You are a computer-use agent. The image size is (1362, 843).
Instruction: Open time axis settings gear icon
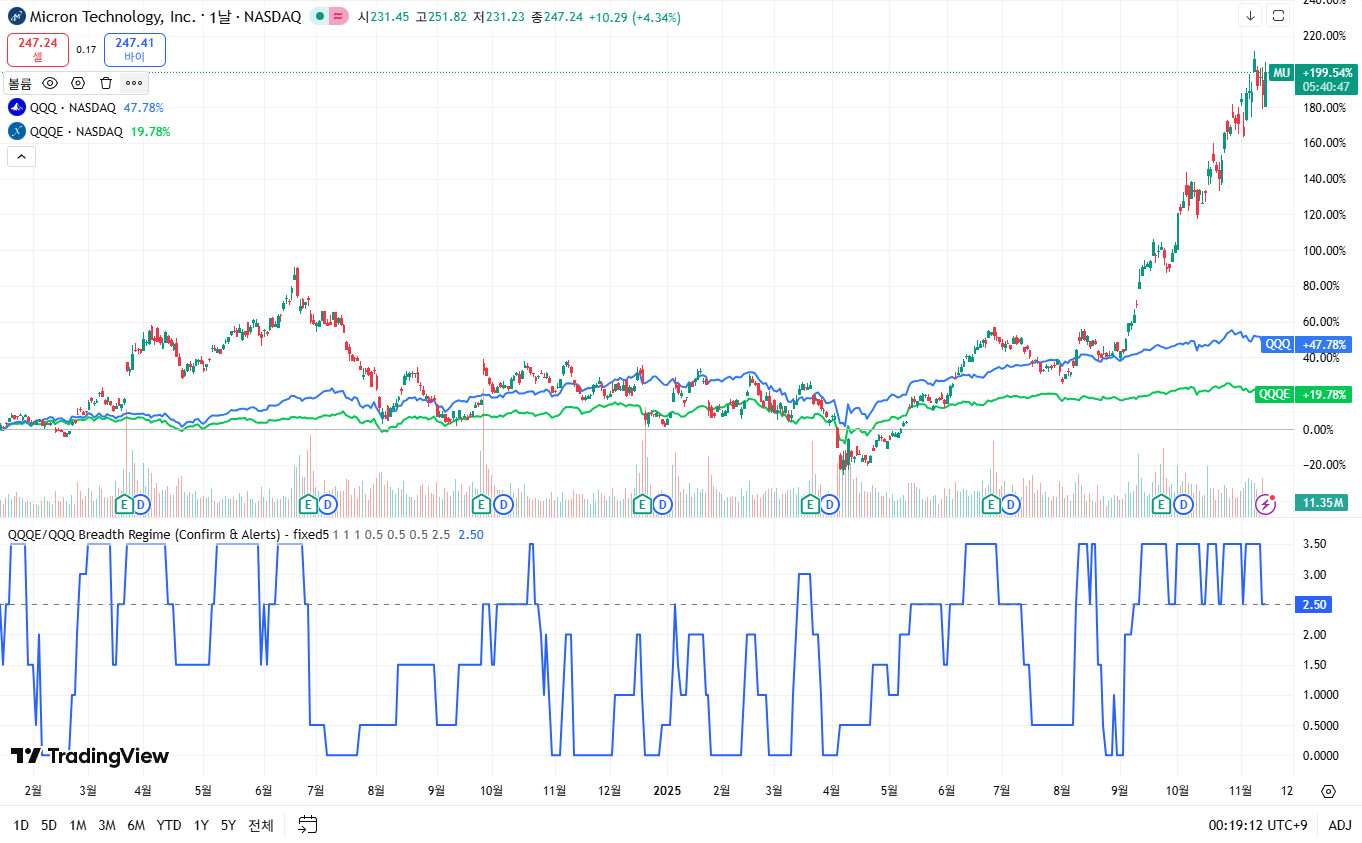coord(1328,791)
